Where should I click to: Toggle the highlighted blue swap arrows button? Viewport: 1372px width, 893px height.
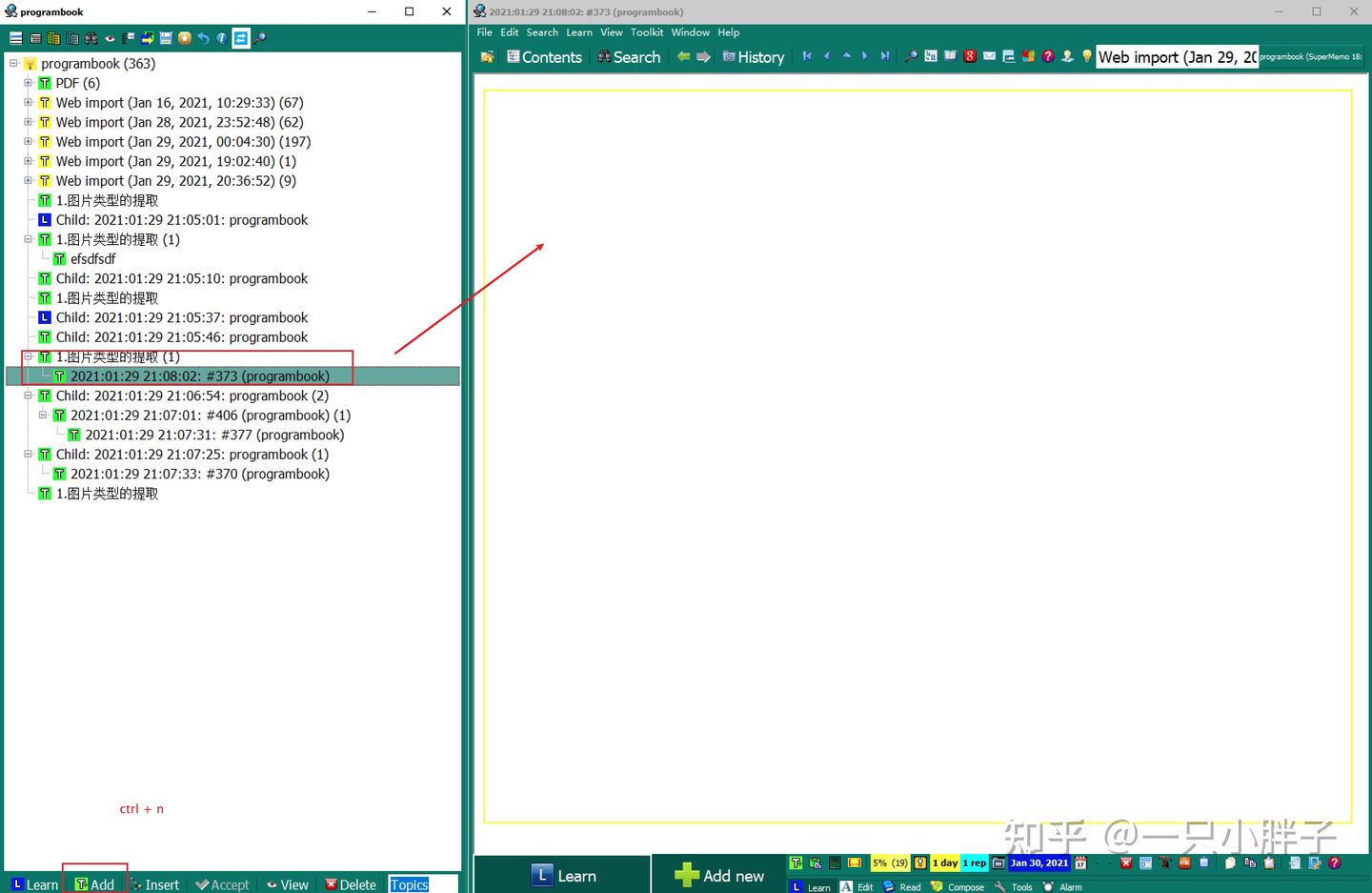pyautogui.click(x=240, y=38)
